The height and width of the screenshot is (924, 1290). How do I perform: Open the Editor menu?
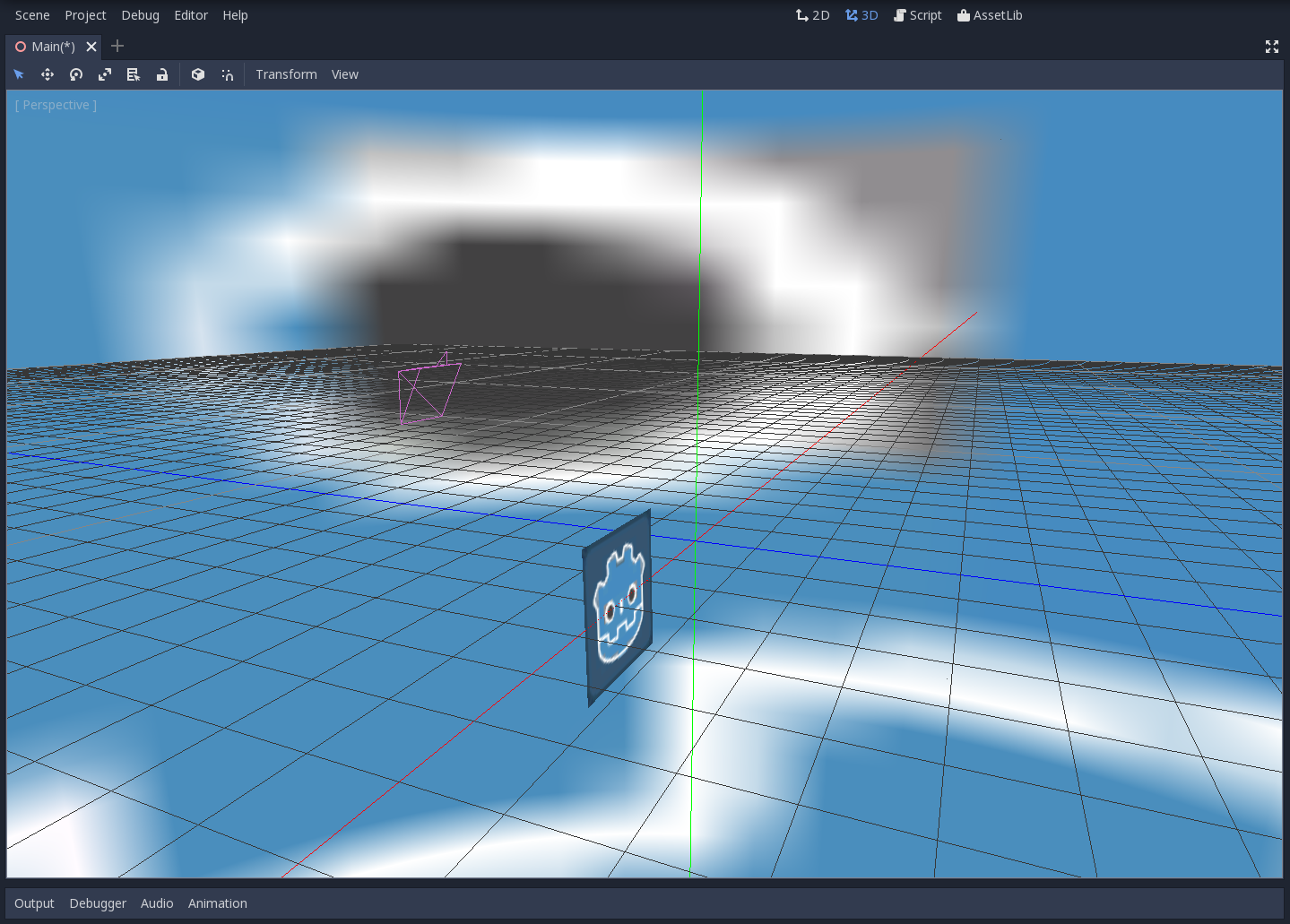(x=191, y=15)
